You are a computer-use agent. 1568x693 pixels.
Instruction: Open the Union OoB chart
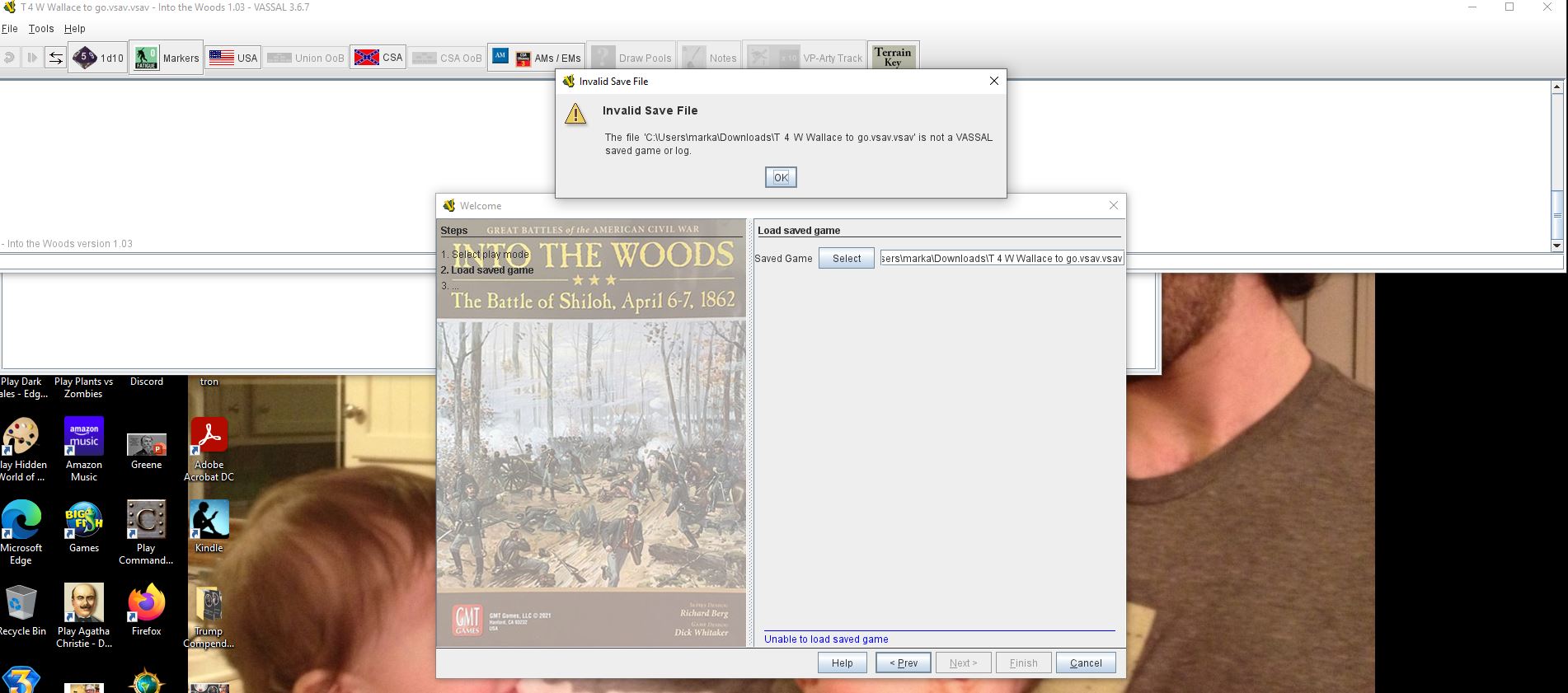click(306, 58)
